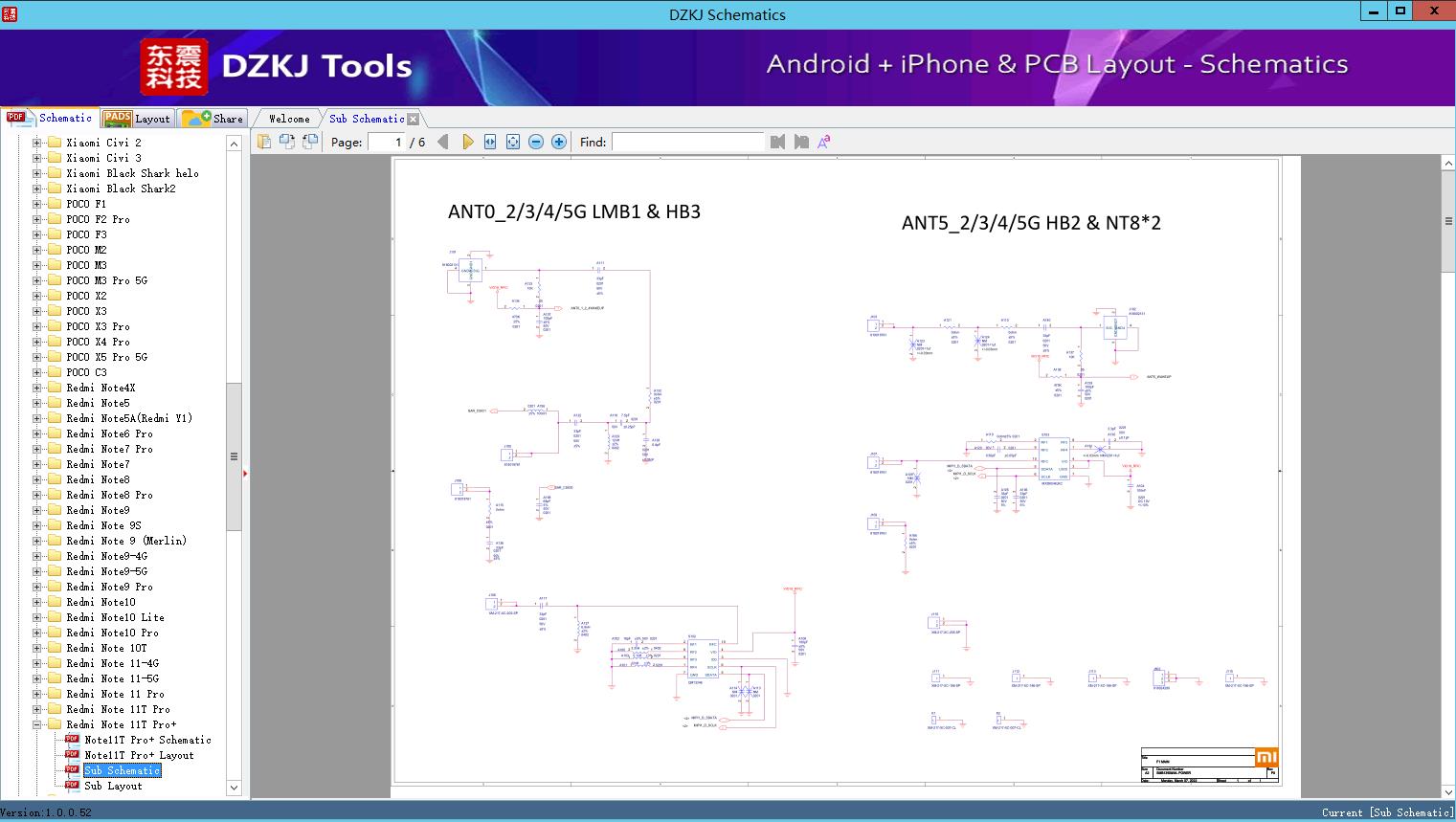1456x822 pixels.
Task: Click the page number input field
Action: (386, 142)
